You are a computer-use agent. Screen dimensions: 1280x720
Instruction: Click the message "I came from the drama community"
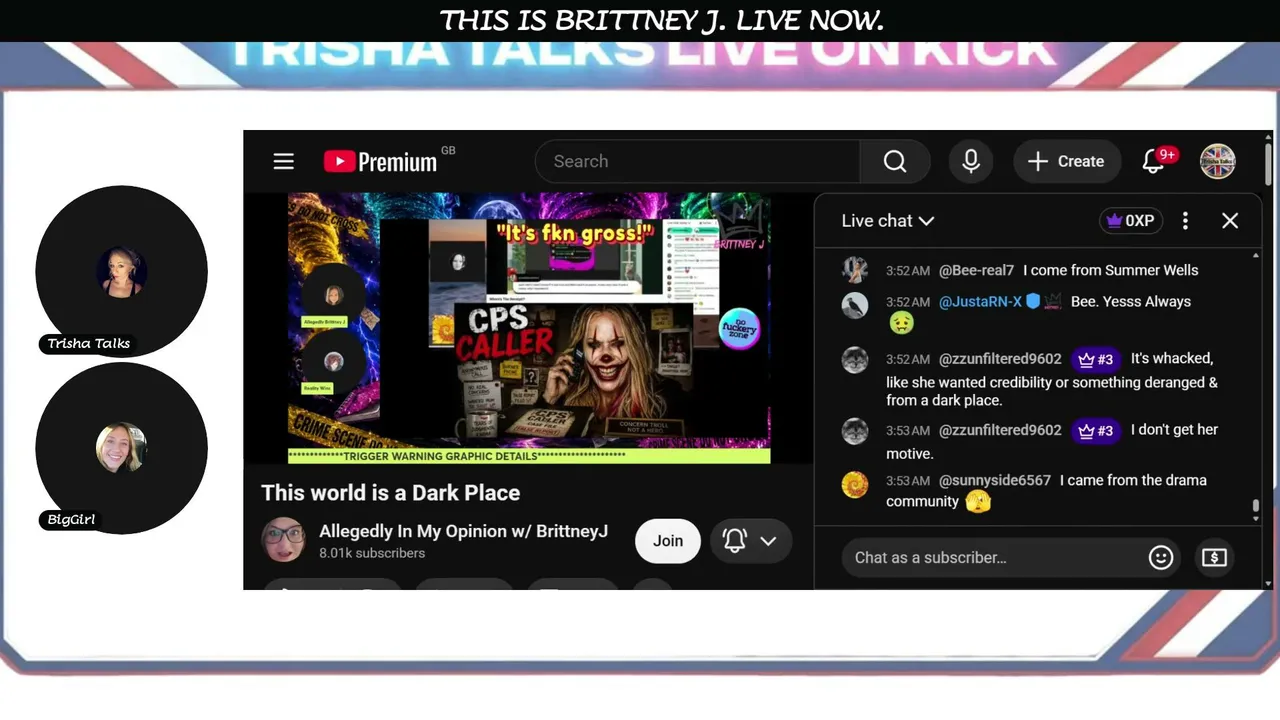click(1046, 491)
